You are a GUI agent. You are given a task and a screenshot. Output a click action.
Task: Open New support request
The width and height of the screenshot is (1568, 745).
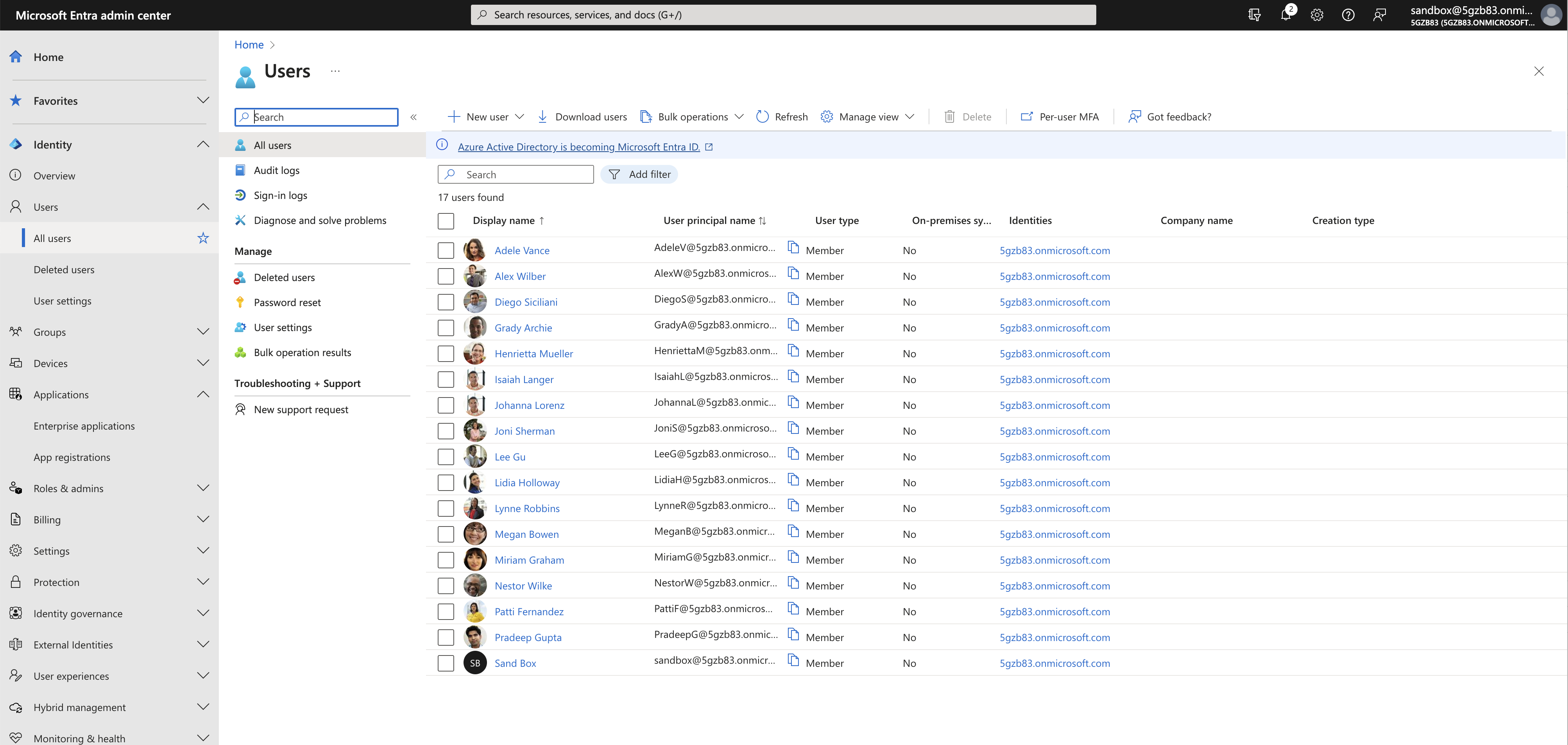click(x=301, y=410)
